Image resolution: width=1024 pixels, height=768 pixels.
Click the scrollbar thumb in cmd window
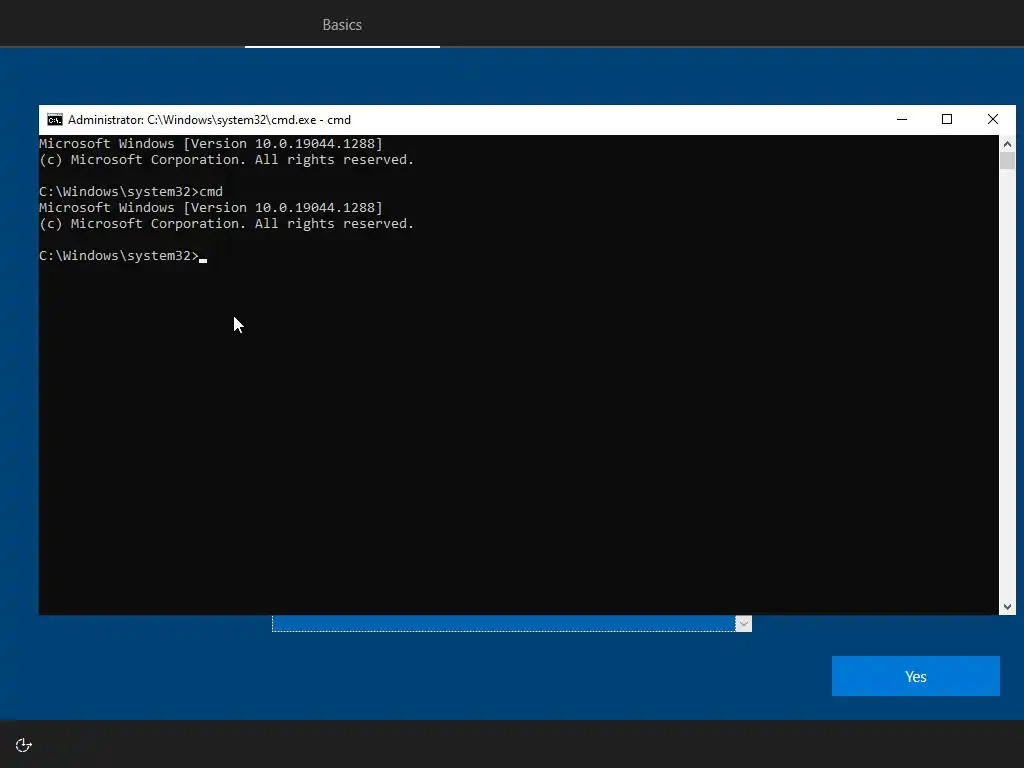click(1007, 161)
